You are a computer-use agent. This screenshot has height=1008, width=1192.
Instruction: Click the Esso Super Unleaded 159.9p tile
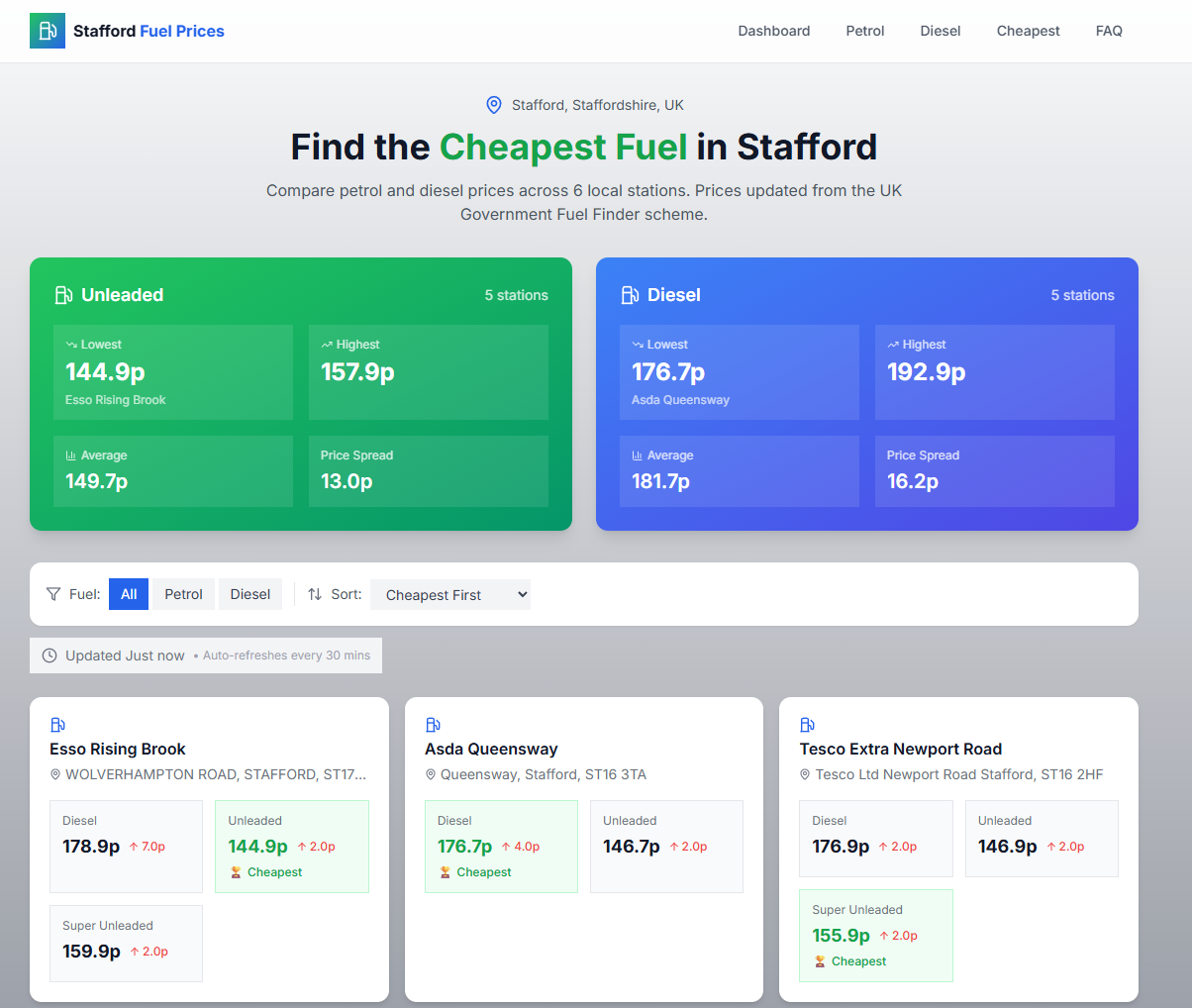click(x=126, y=944)
